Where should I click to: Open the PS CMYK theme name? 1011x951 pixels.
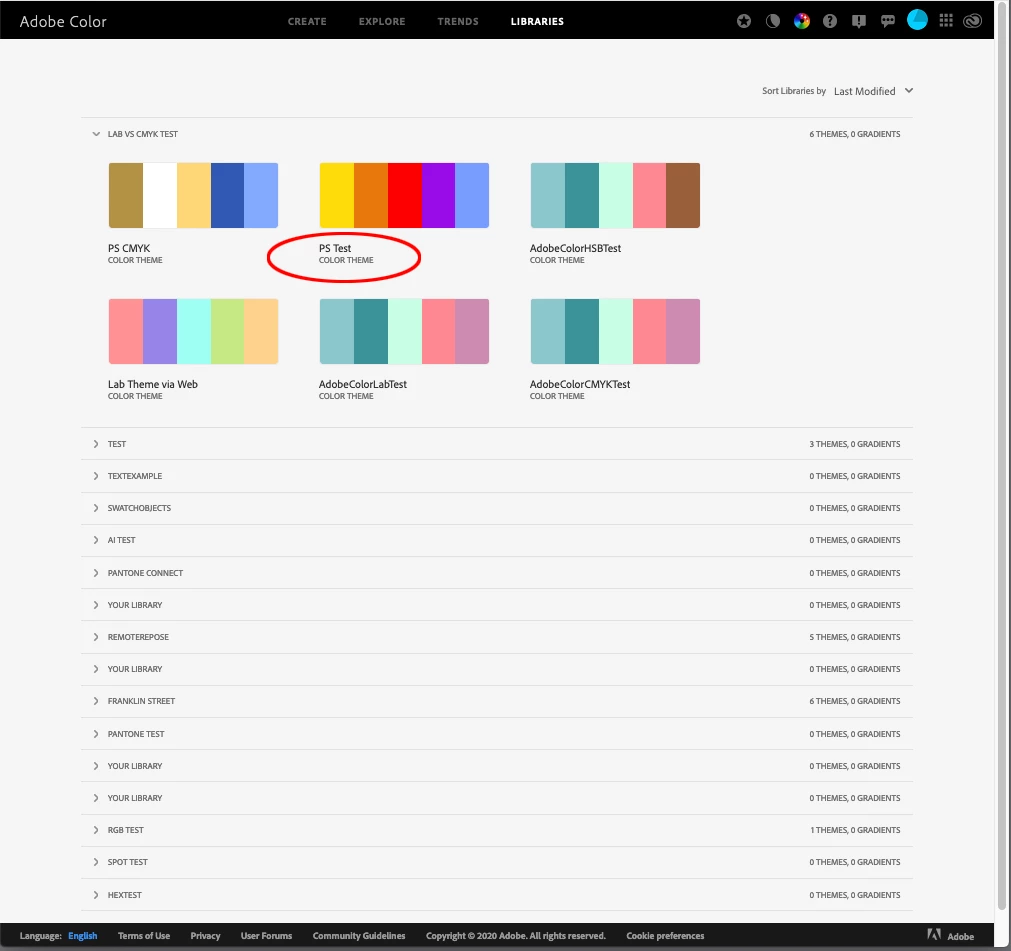pos(129,248)
